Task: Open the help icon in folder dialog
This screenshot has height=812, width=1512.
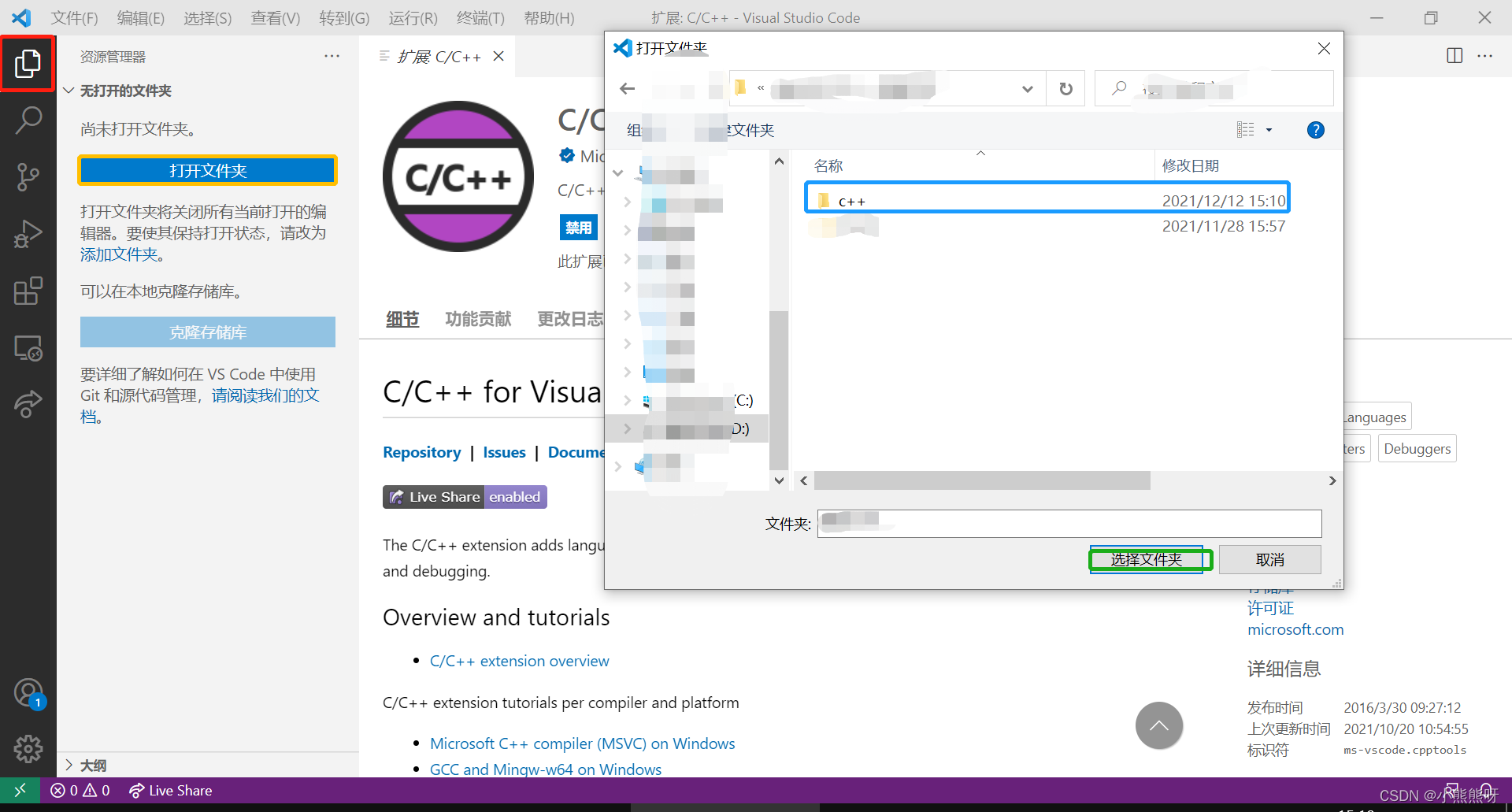Action: 1315,130
